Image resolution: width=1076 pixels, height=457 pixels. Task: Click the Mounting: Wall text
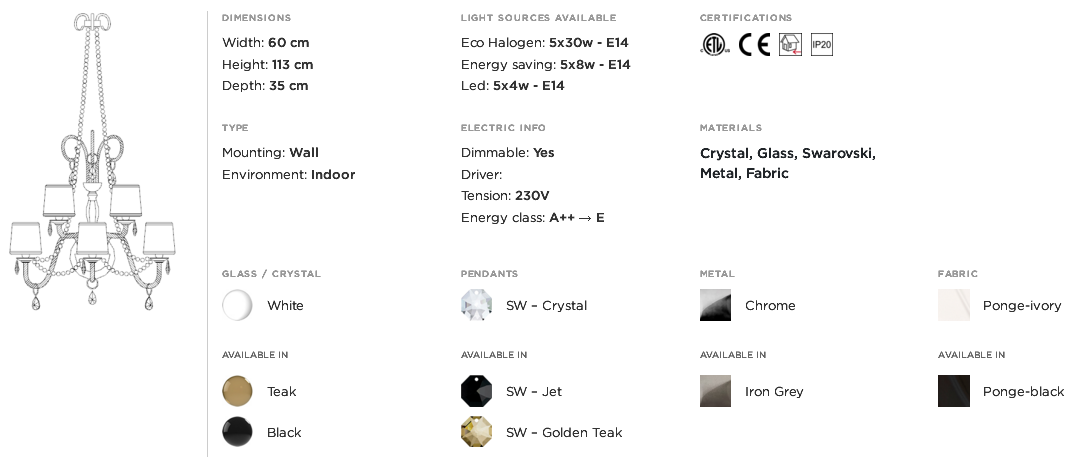click(270, 153)
